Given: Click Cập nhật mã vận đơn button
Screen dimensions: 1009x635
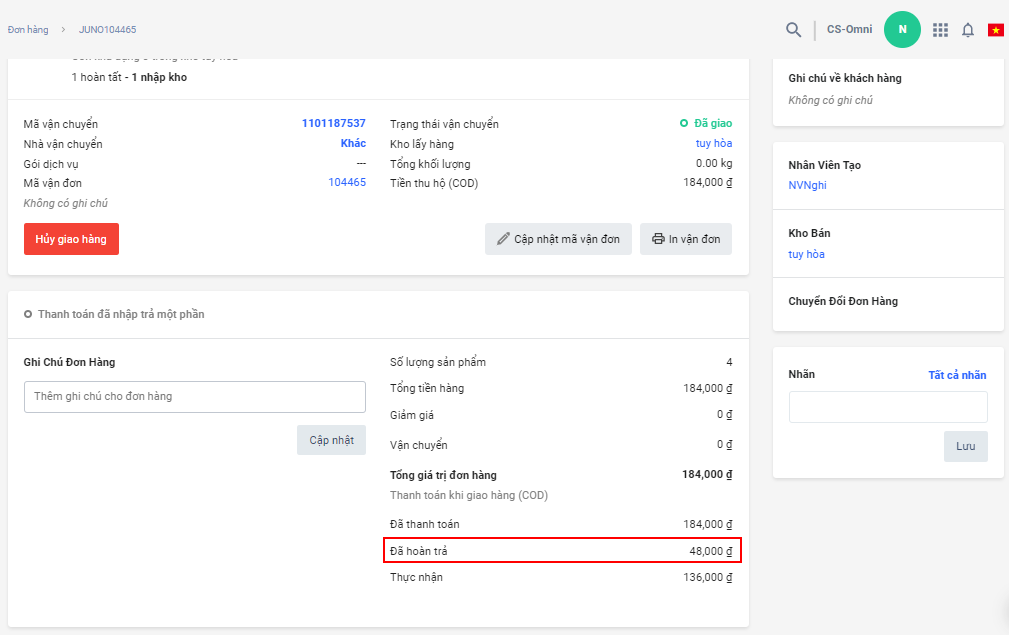Looking at the screenshot, I should (x=558, y=239).
